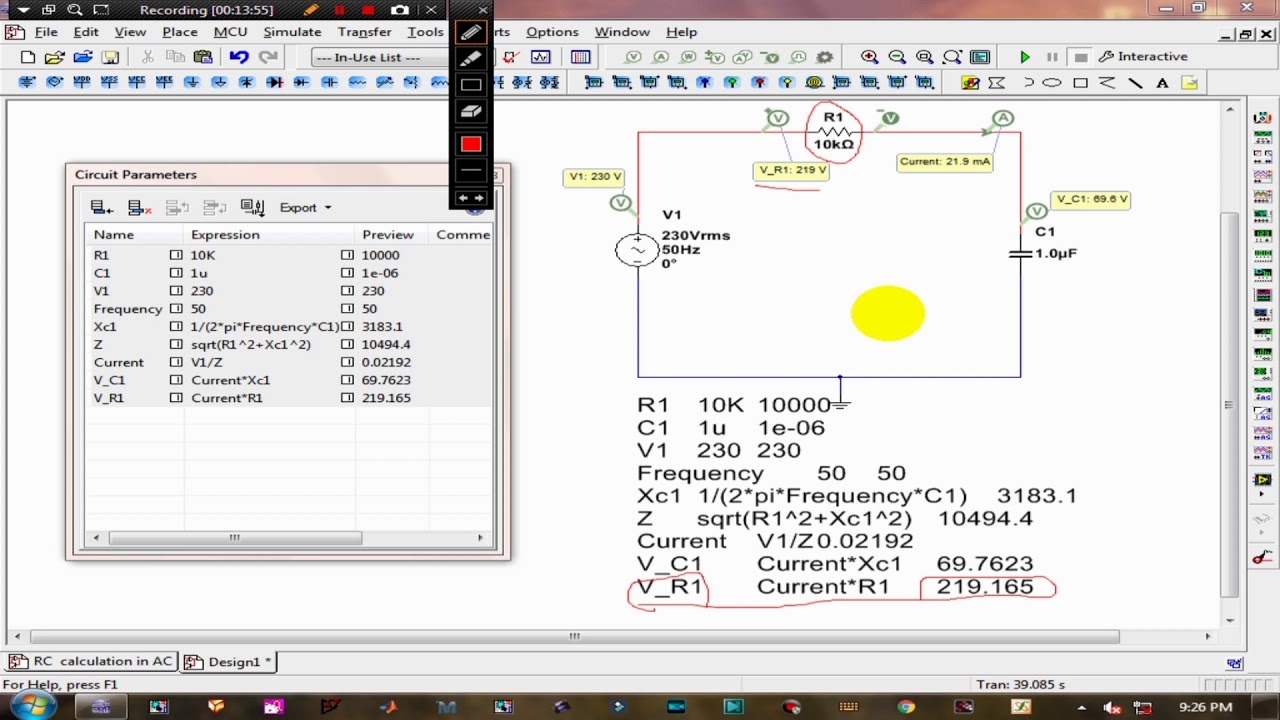1280x720 pixels.
Task: Toggle full screen view icon
Action: pos(980,57)
